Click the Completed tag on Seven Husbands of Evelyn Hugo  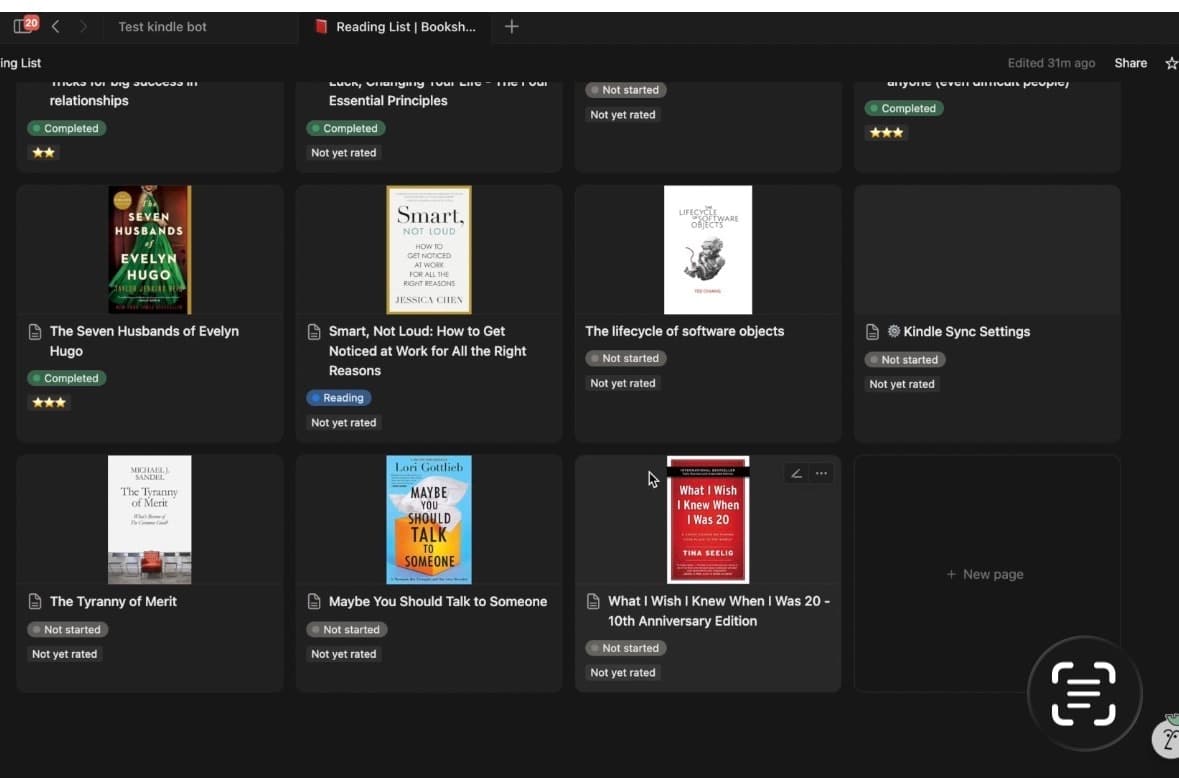coord(66,378)
